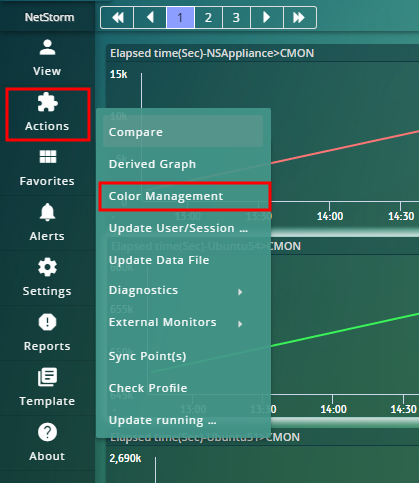Open the About question mark icon
The width and height of the screenshot is (419, 483).
(47, 432)
